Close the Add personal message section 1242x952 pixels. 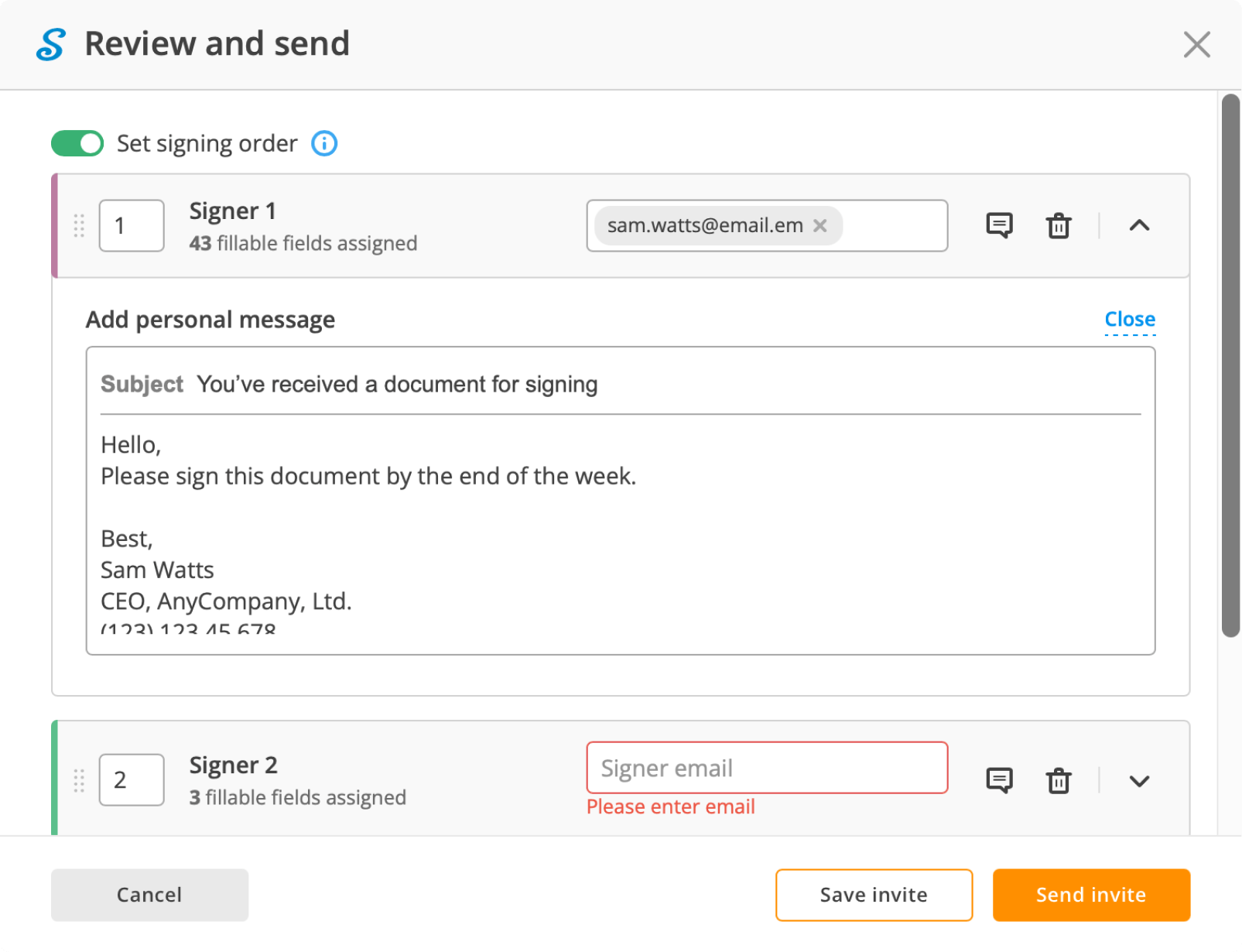(1129, 319)
